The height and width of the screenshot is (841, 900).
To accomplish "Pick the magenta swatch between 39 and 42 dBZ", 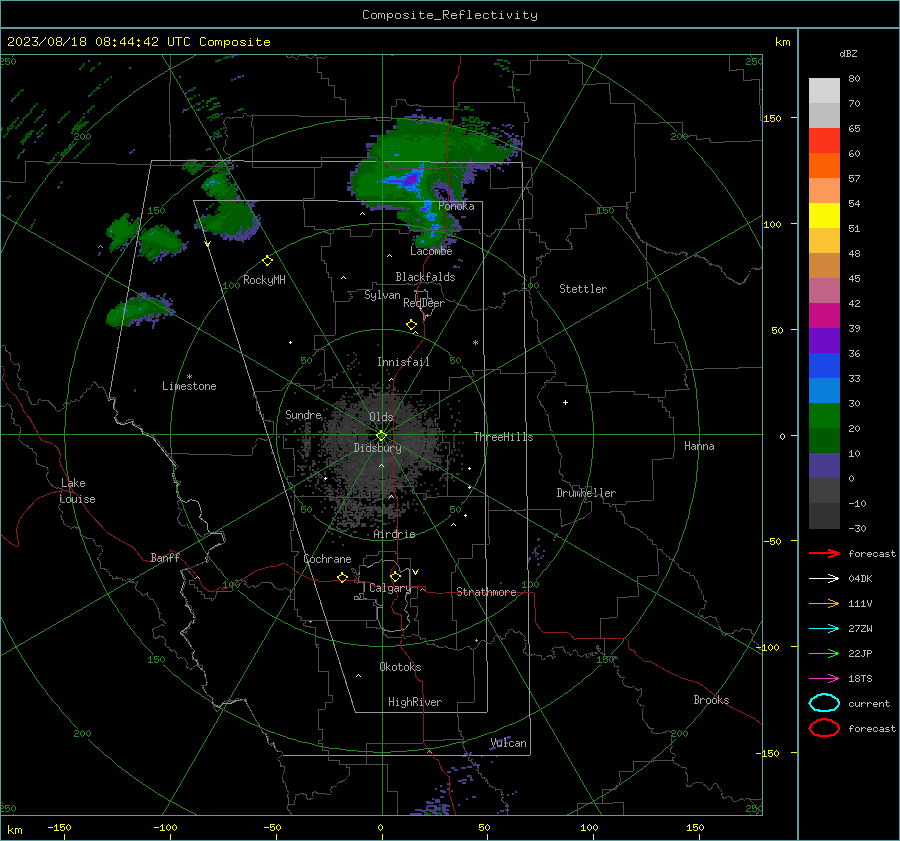I will 824,315.
